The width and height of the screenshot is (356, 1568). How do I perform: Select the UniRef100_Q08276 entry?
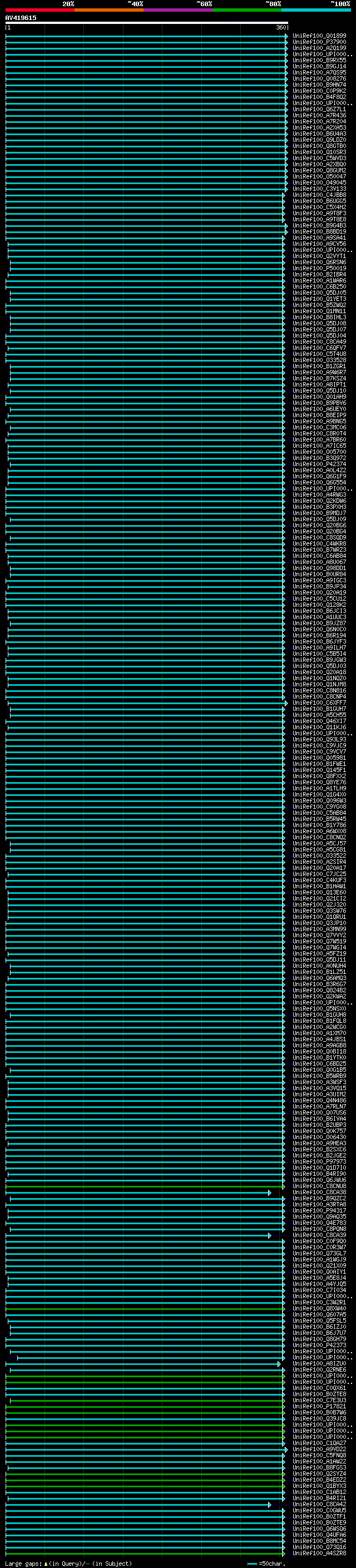point(319,78)
